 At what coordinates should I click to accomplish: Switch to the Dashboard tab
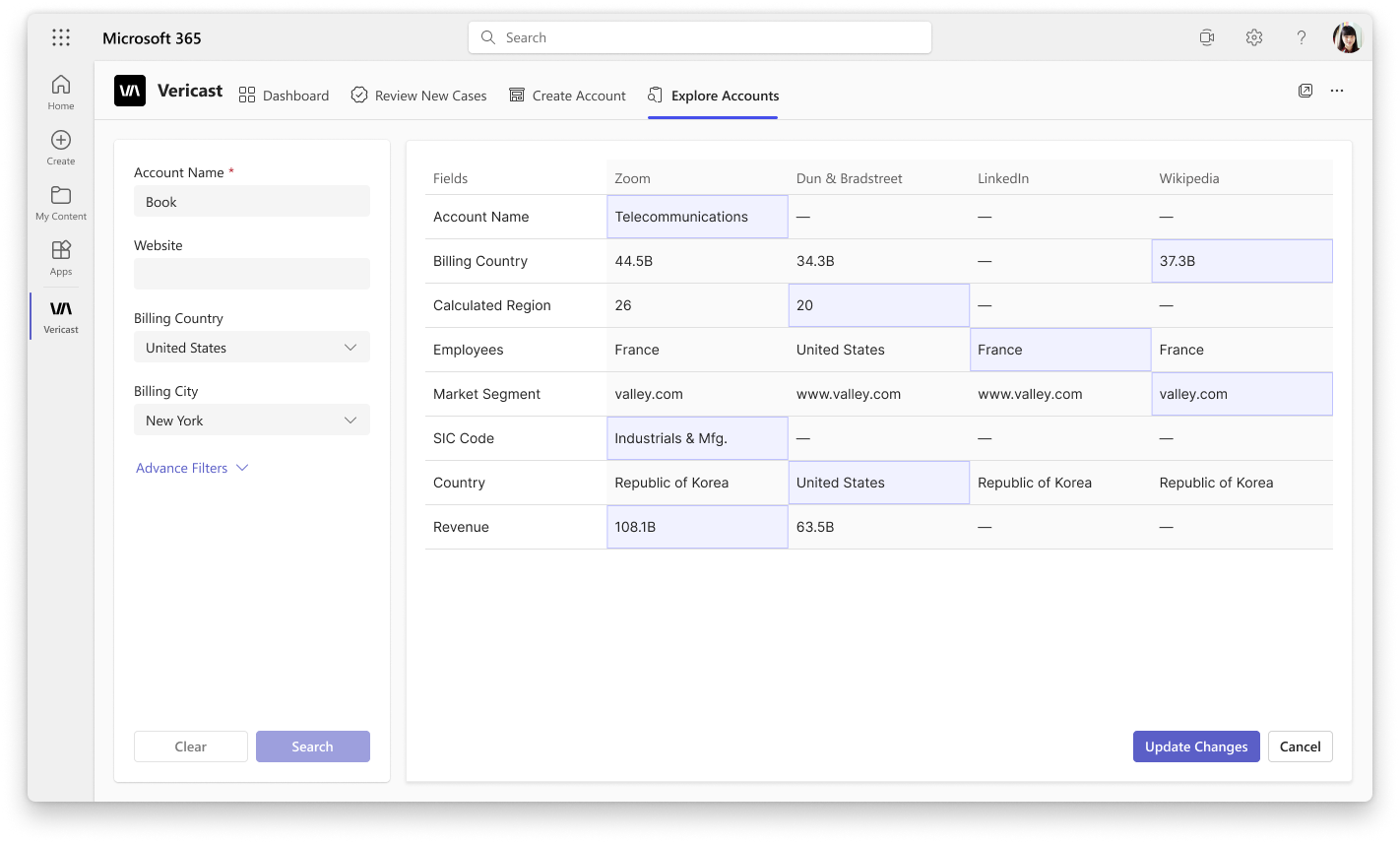pos(284,96)
